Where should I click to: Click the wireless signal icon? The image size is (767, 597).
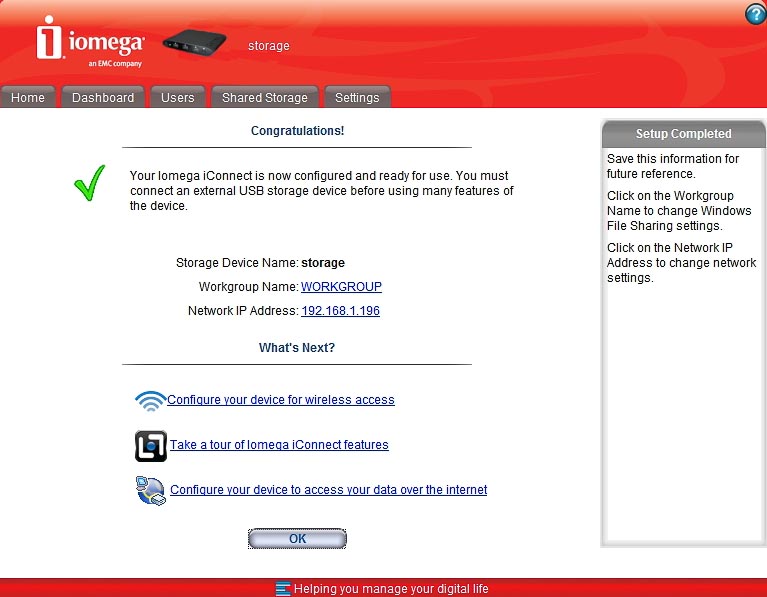(x=150, y=401)
